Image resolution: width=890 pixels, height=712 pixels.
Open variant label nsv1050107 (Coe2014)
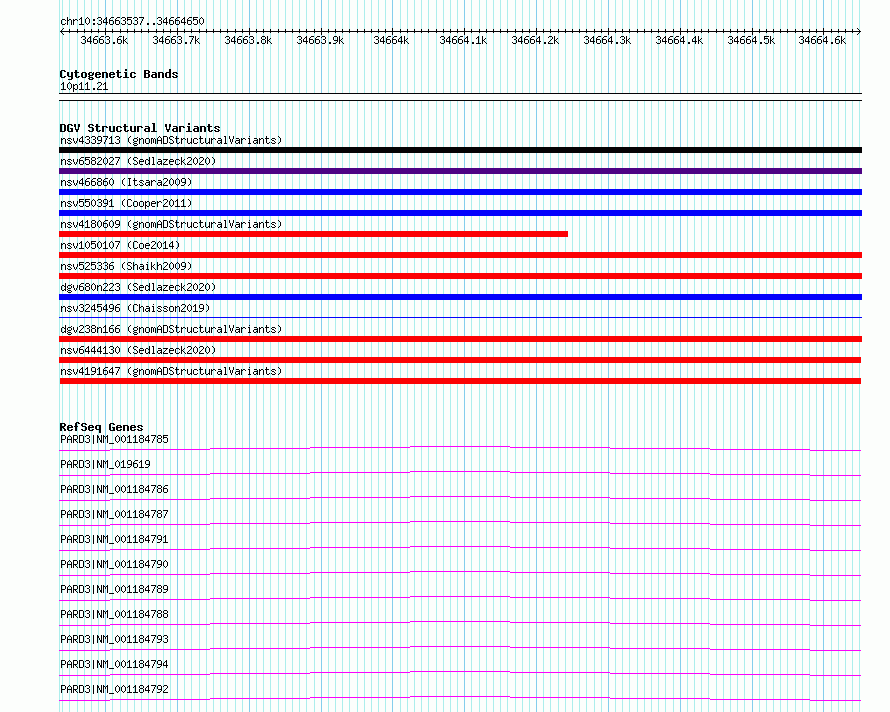(x=120, y=245)
